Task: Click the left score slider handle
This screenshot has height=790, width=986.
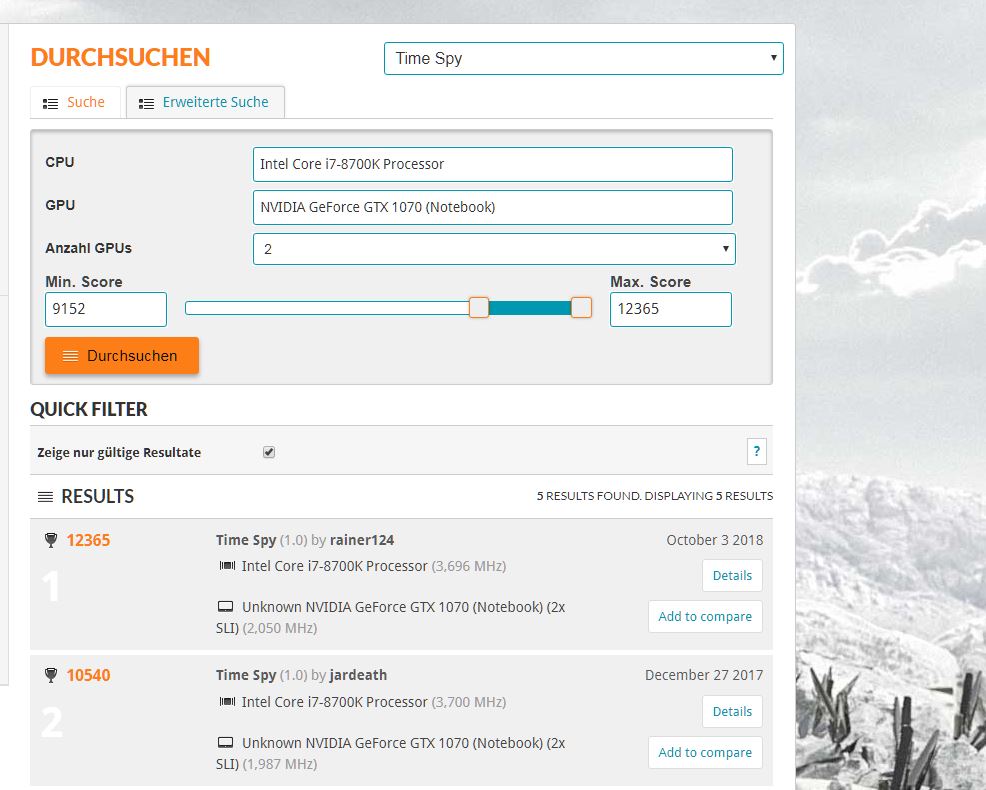Action: [479, 308]
